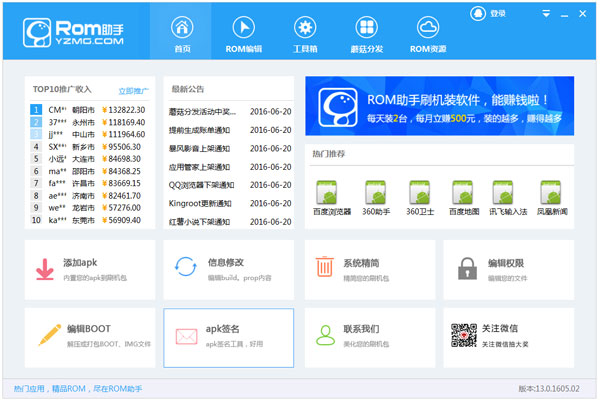The height and width of the screenshot is (401, 600).
Task: Open the 添加apk tile title
Action: (80, 262)
